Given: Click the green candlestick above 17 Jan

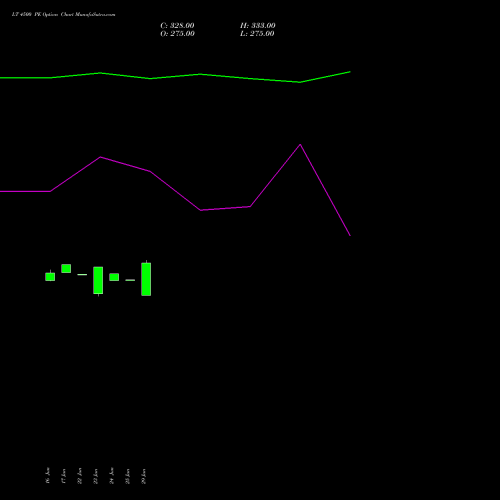Looking at the screenshot, I should 66,268.
